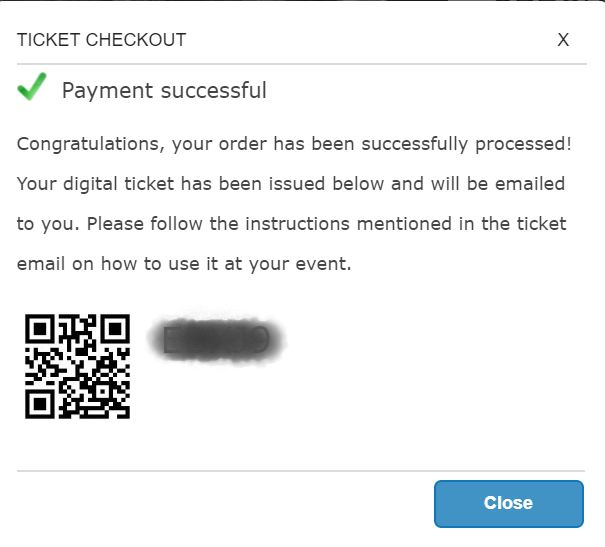Click the QR code's bottom-left finder square
Viewport: 605px width, 547px height.
pos(39,404)
